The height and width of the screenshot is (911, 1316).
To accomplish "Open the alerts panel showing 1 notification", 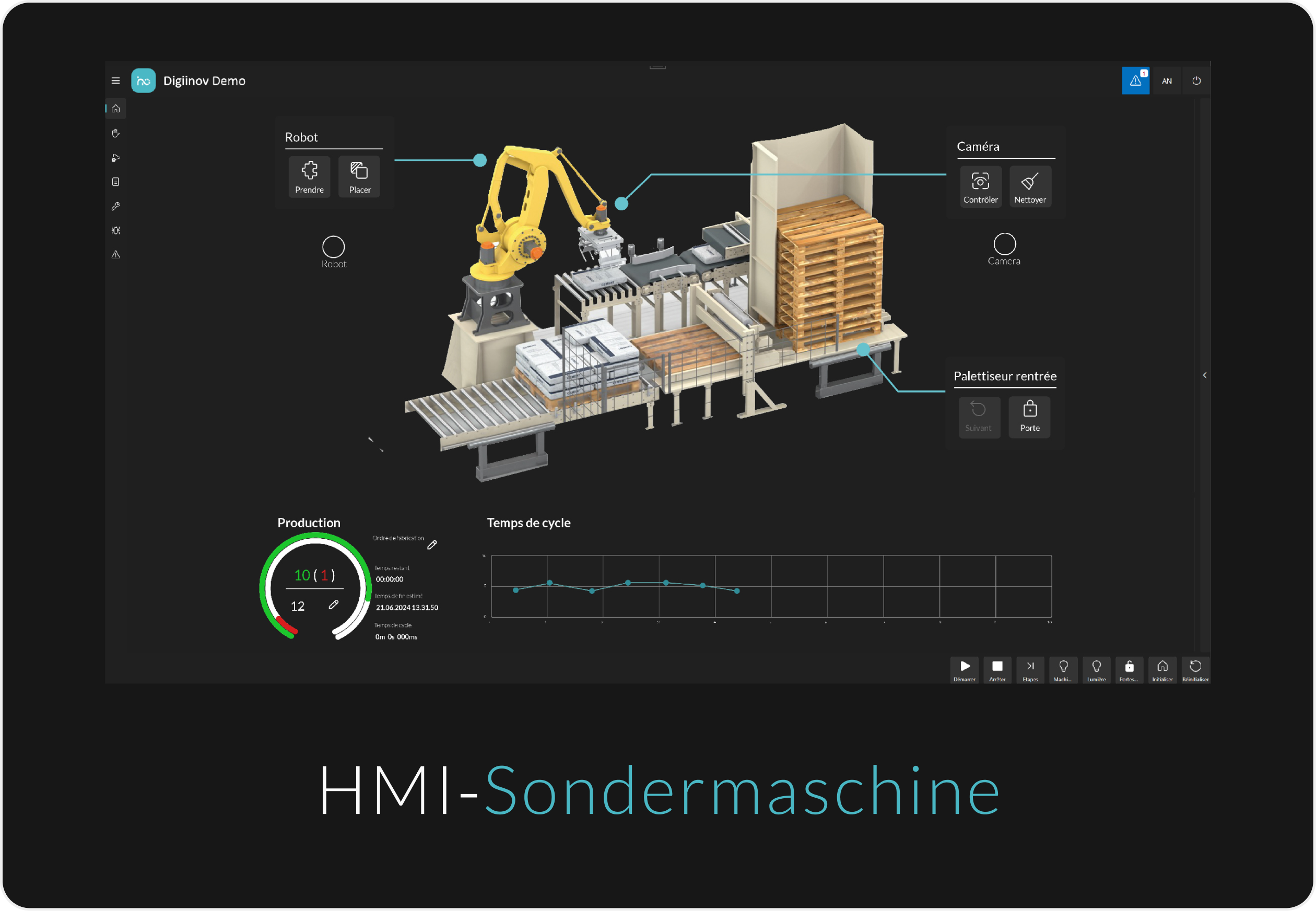I will pyautogui.click(x=1136, y=80).
